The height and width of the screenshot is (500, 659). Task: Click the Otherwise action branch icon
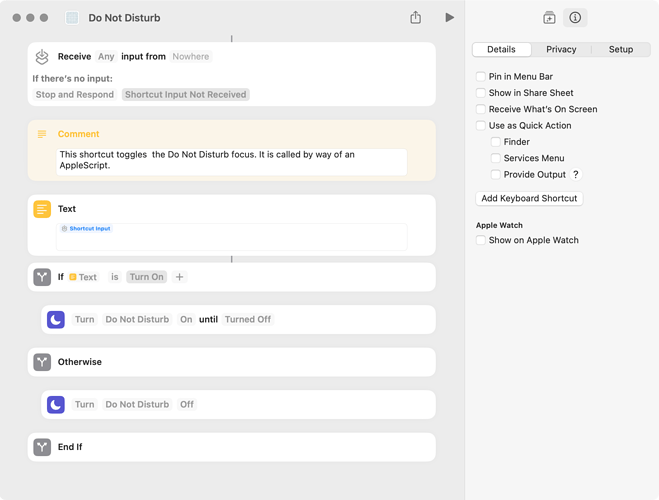click(x=42, y=362)
